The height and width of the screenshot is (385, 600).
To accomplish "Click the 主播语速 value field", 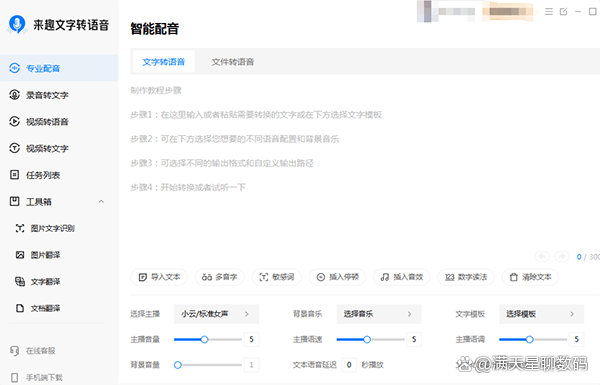I will pyautogui.click(x=414, y=339).
